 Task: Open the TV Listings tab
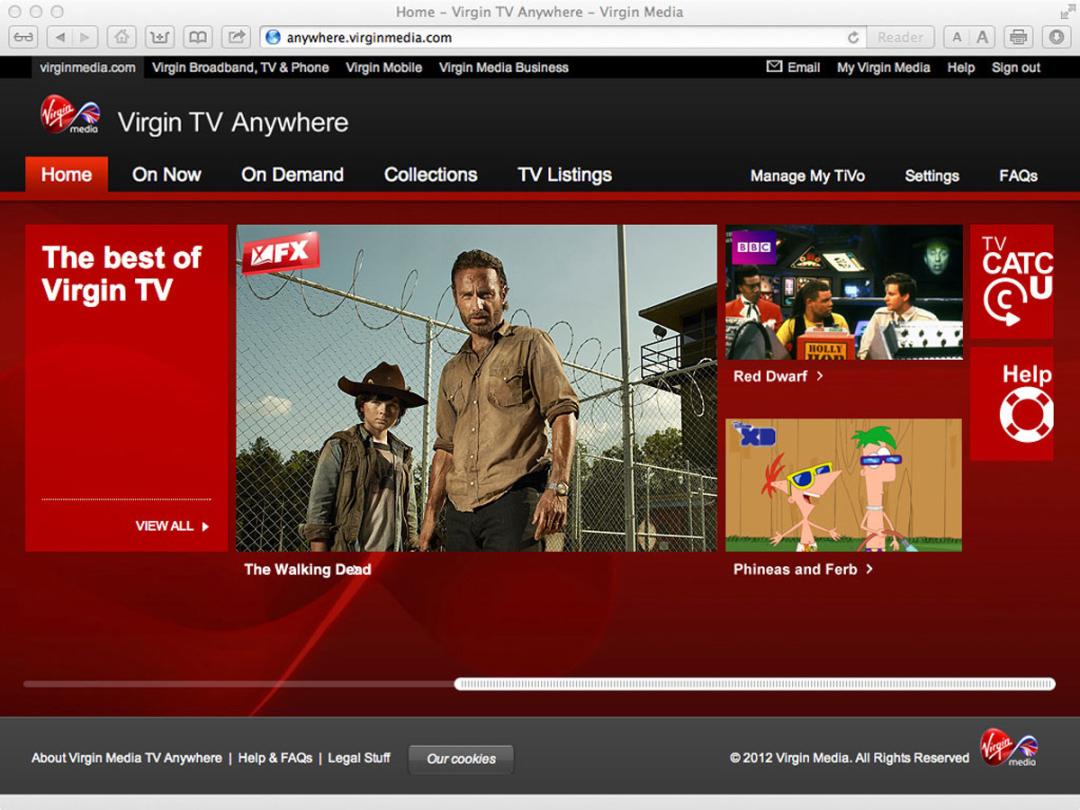point(564,175)
